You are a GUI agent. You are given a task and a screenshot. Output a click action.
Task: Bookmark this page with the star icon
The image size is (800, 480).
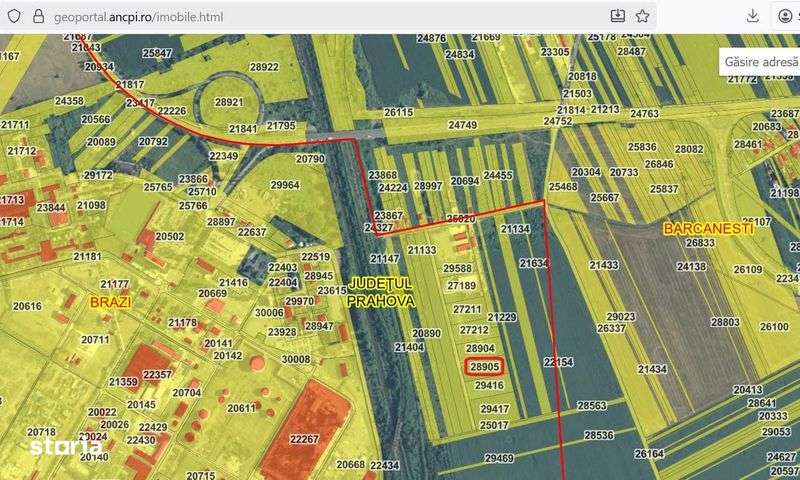tap(642, 16)
